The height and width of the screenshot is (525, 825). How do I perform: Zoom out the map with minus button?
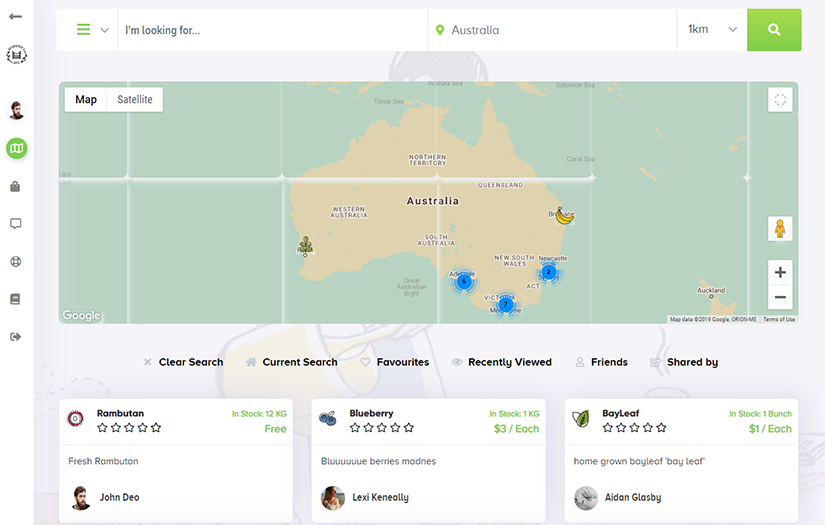[780, 297]
